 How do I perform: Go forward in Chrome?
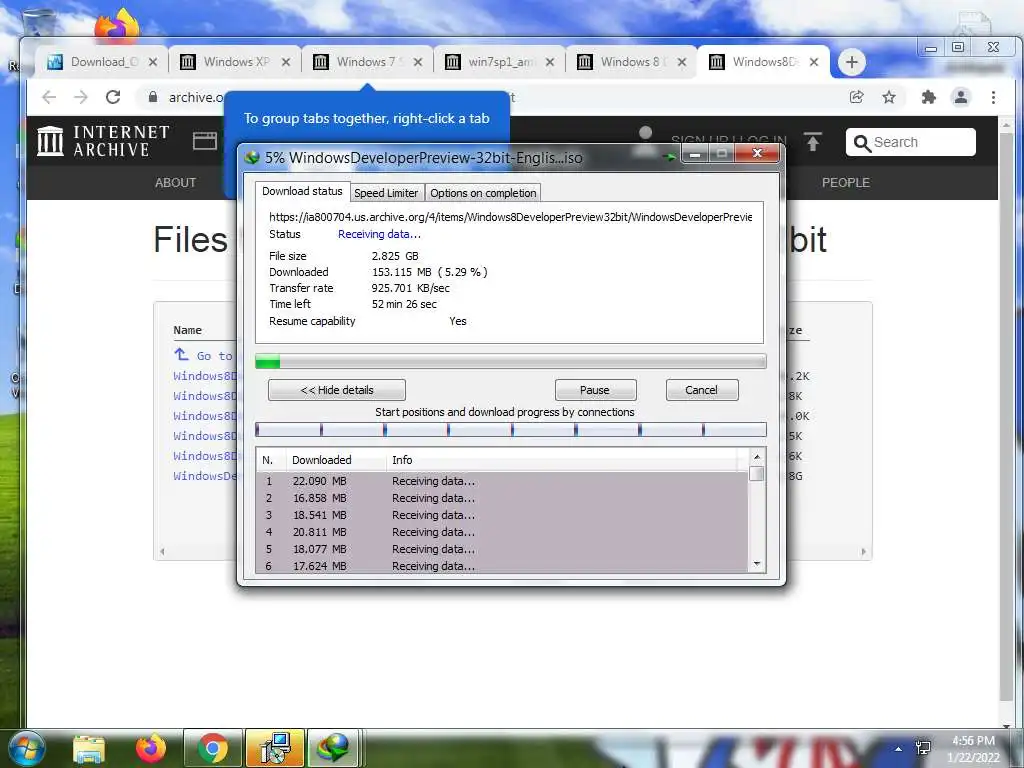(81, 97)
